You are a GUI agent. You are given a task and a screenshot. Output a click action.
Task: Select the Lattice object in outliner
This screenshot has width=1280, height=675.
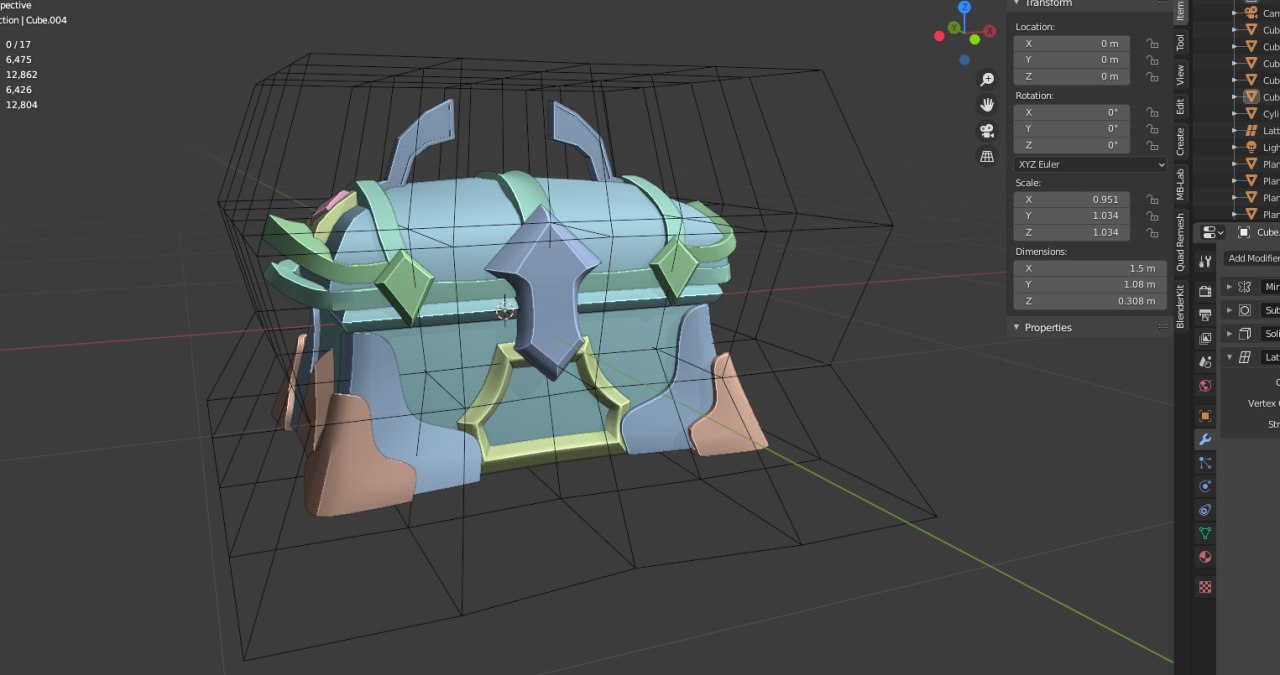pos(1262,130)
